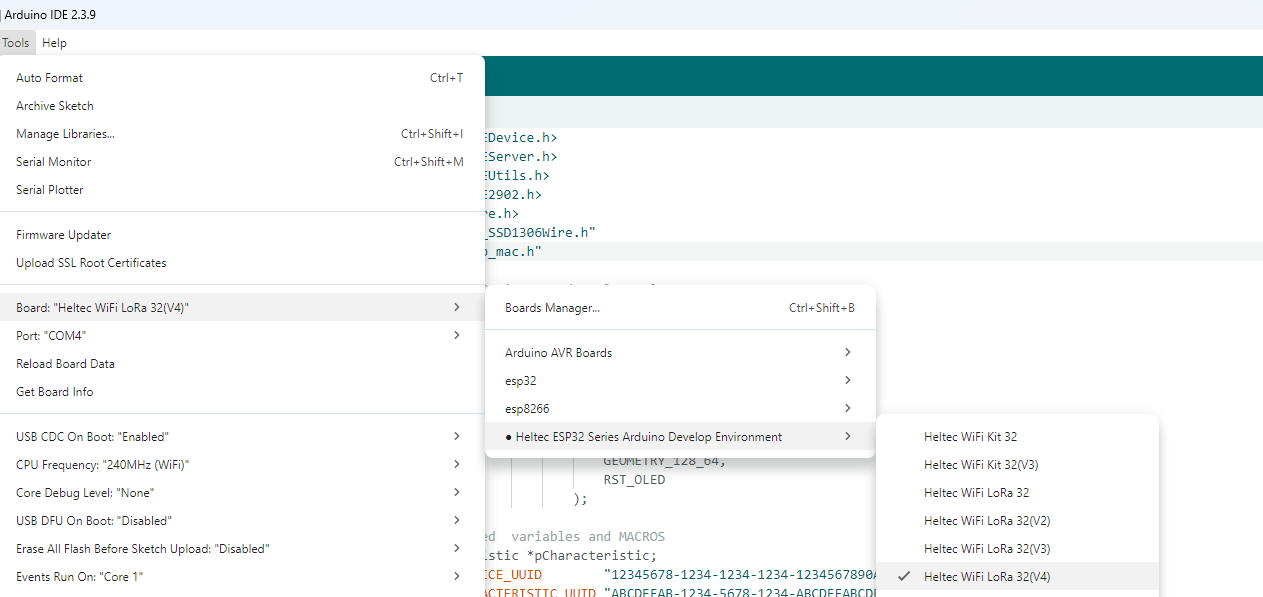
Task: Expand the esp32 boards submenu
Action: coord(680,381)
